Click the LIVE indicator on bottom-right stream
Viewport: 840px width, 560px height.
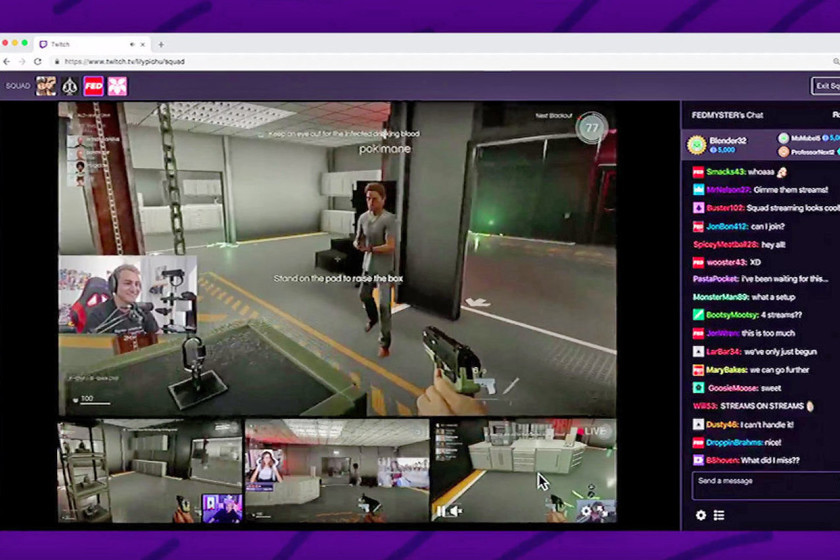[x=594, y=431]
